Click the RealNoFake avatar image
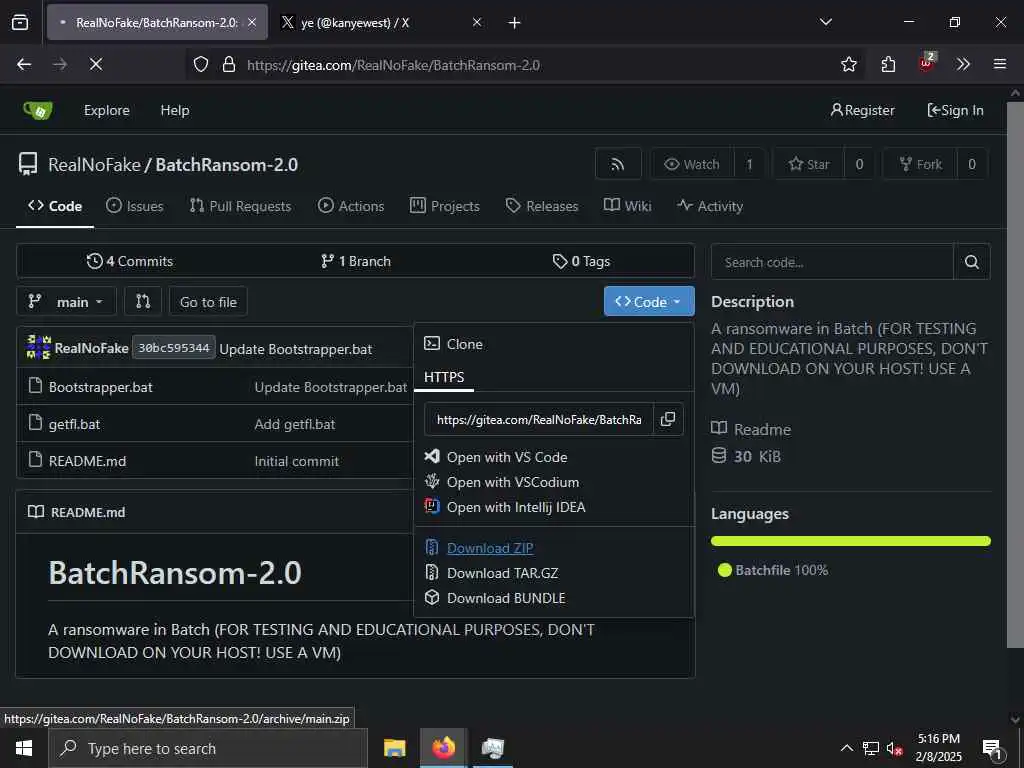The image size is (1024, 768). (39, 347)
